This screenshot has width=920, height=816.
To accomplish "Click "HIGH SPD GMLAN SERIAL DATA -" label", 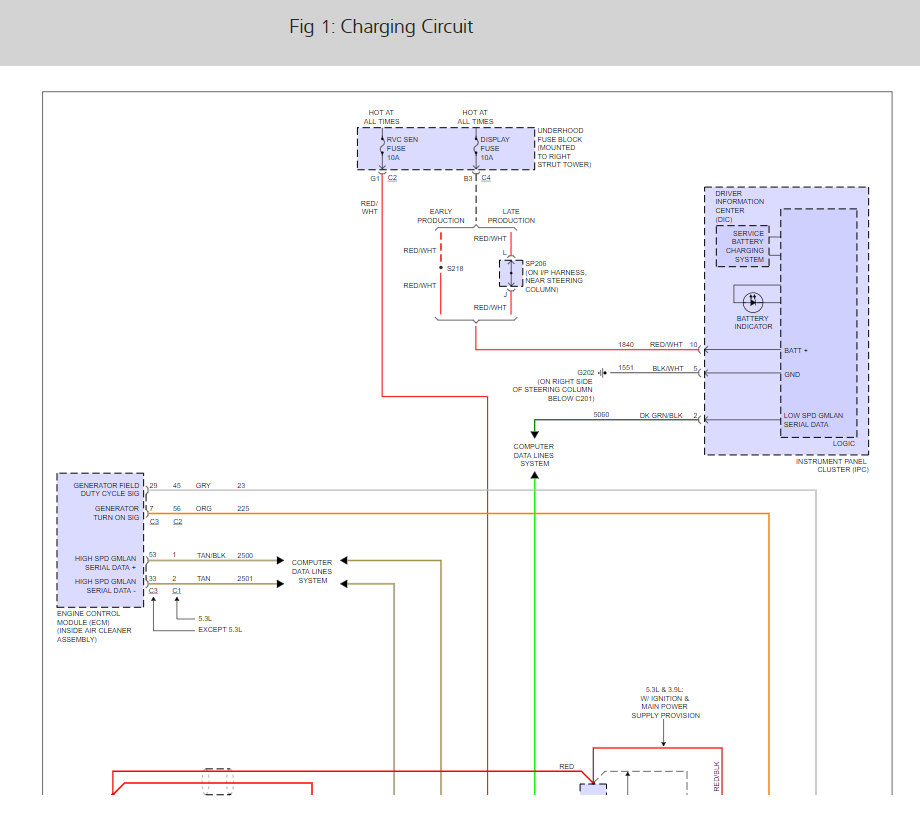I will 106,586.
